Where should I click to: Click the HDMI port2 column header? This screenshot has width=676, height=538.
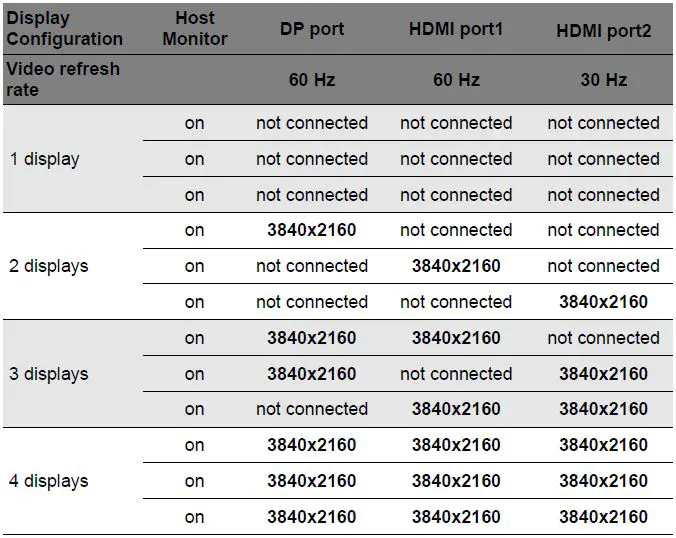603,31
